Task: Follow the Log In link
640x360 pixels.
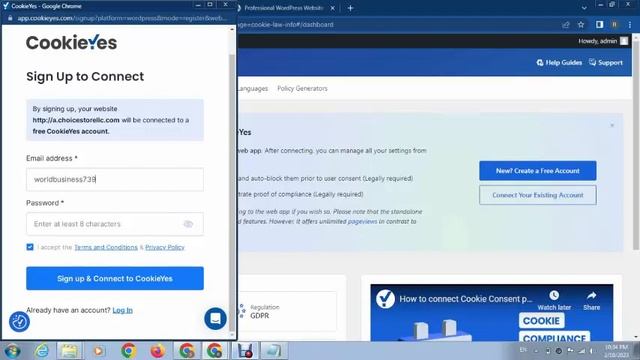Action: (x=122, y=310)
